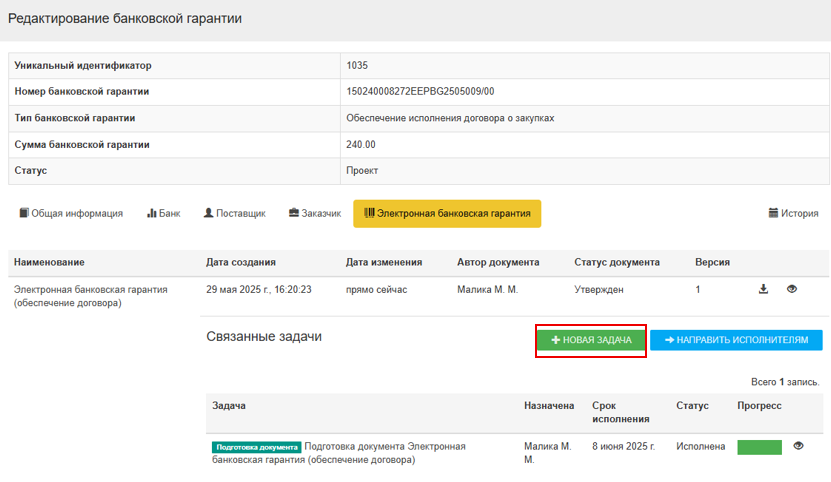Download the electronic bank guarantee document

[x=764, y=289]
